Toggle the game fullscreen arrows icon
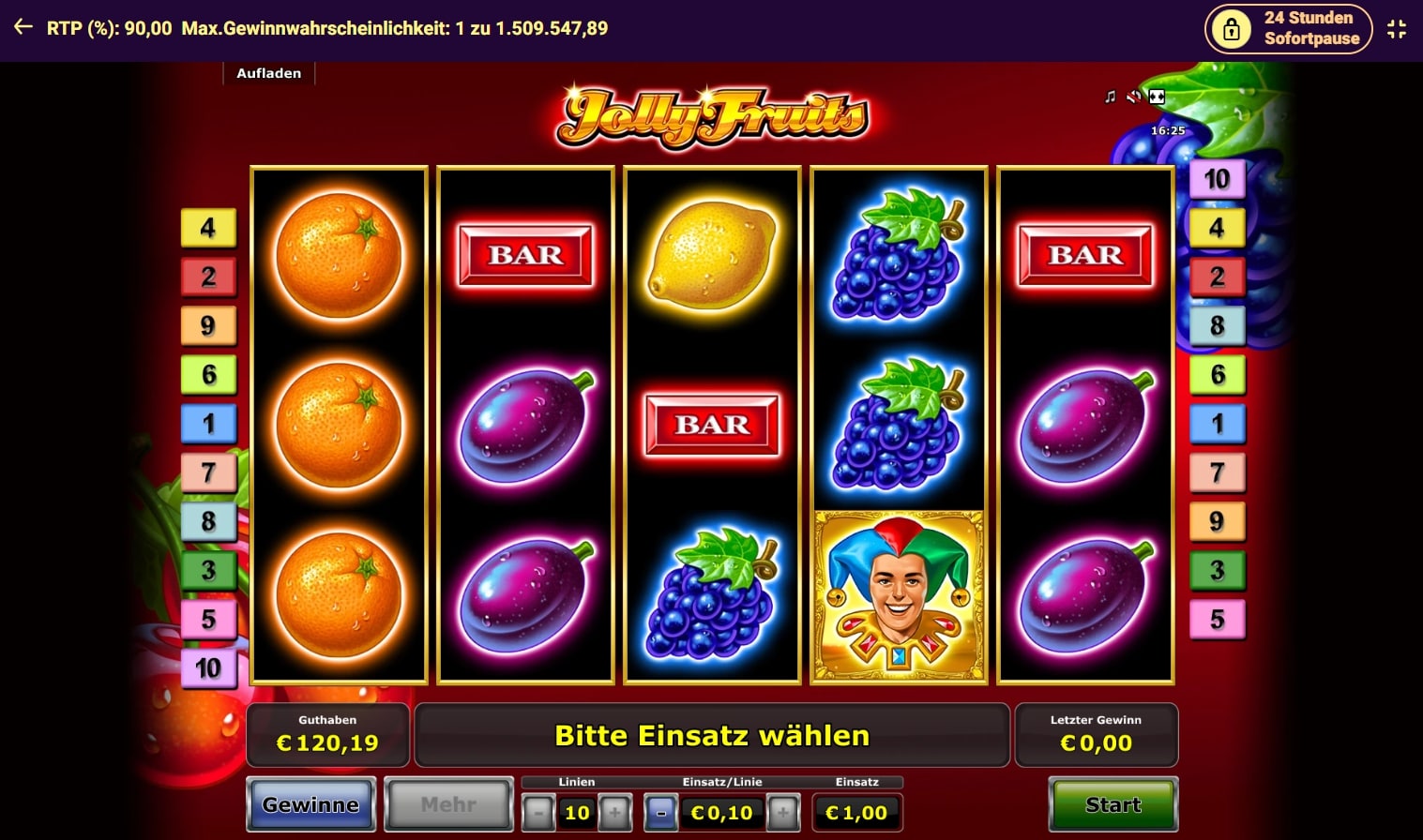This screenshot has width=1423, height=840. (x=1157, y=97)
